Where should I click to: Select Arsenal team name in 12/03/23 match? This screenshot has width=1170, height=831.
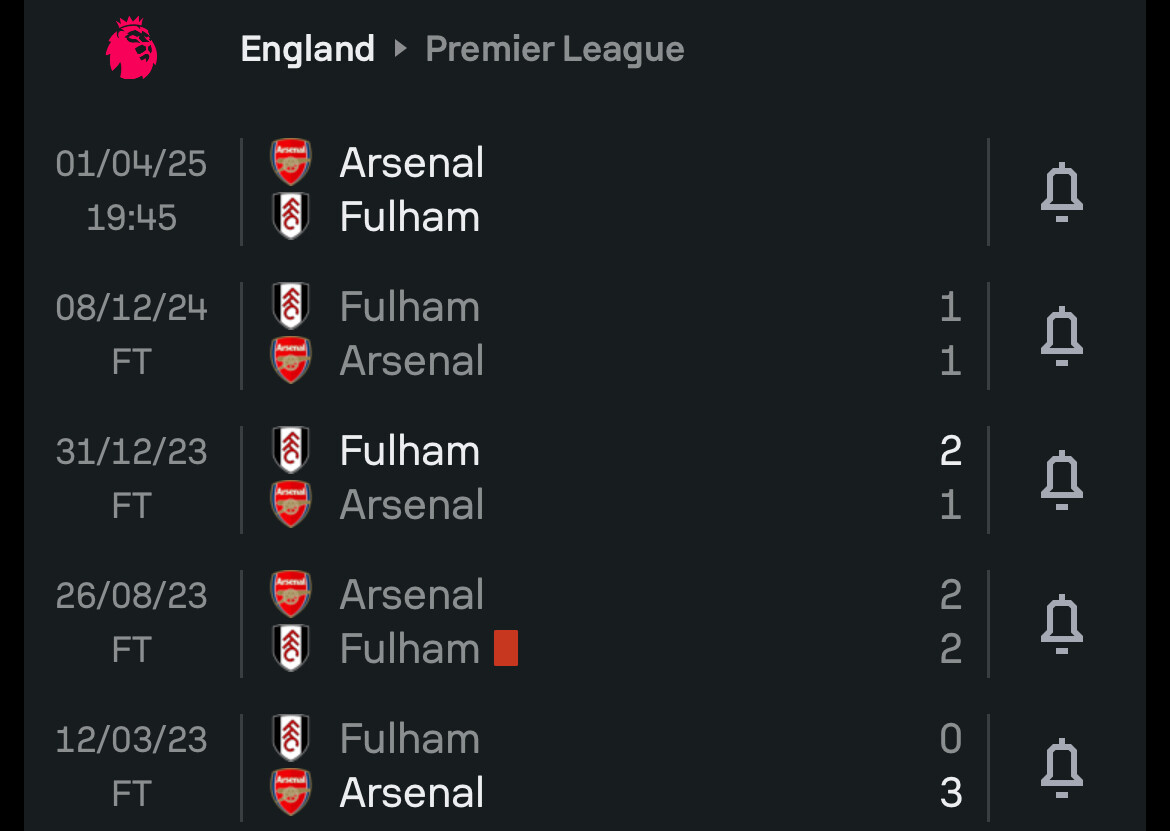click(412, 792)
